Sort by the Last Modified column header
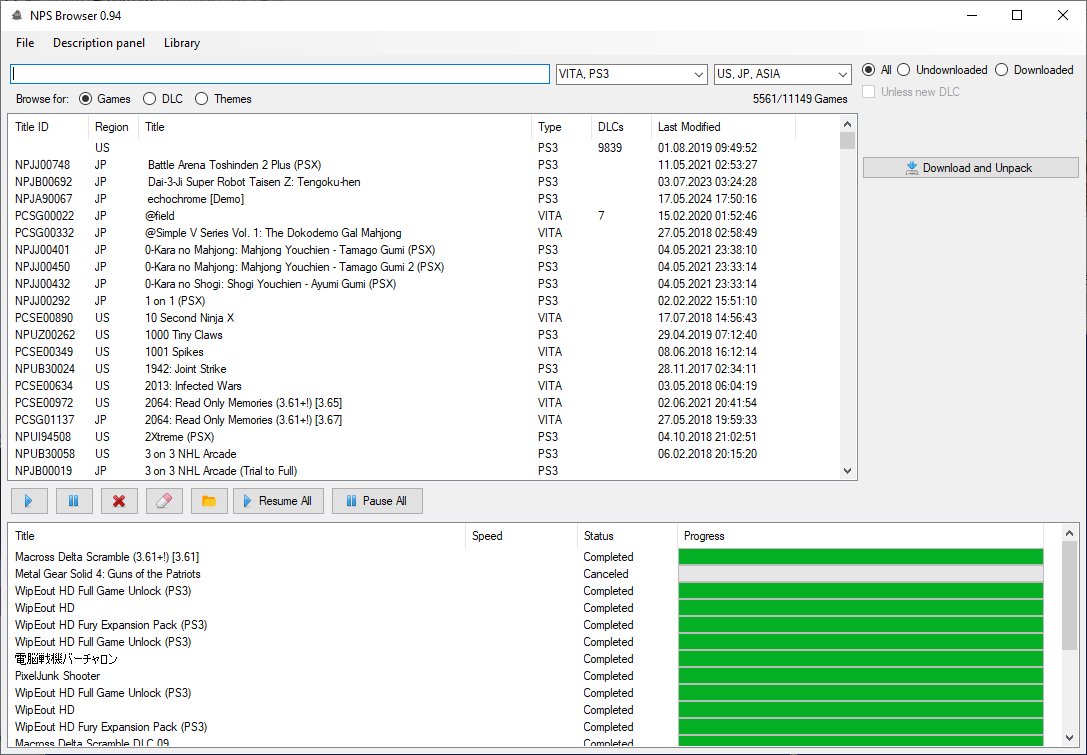1087x755 pixels. point(723,127)
